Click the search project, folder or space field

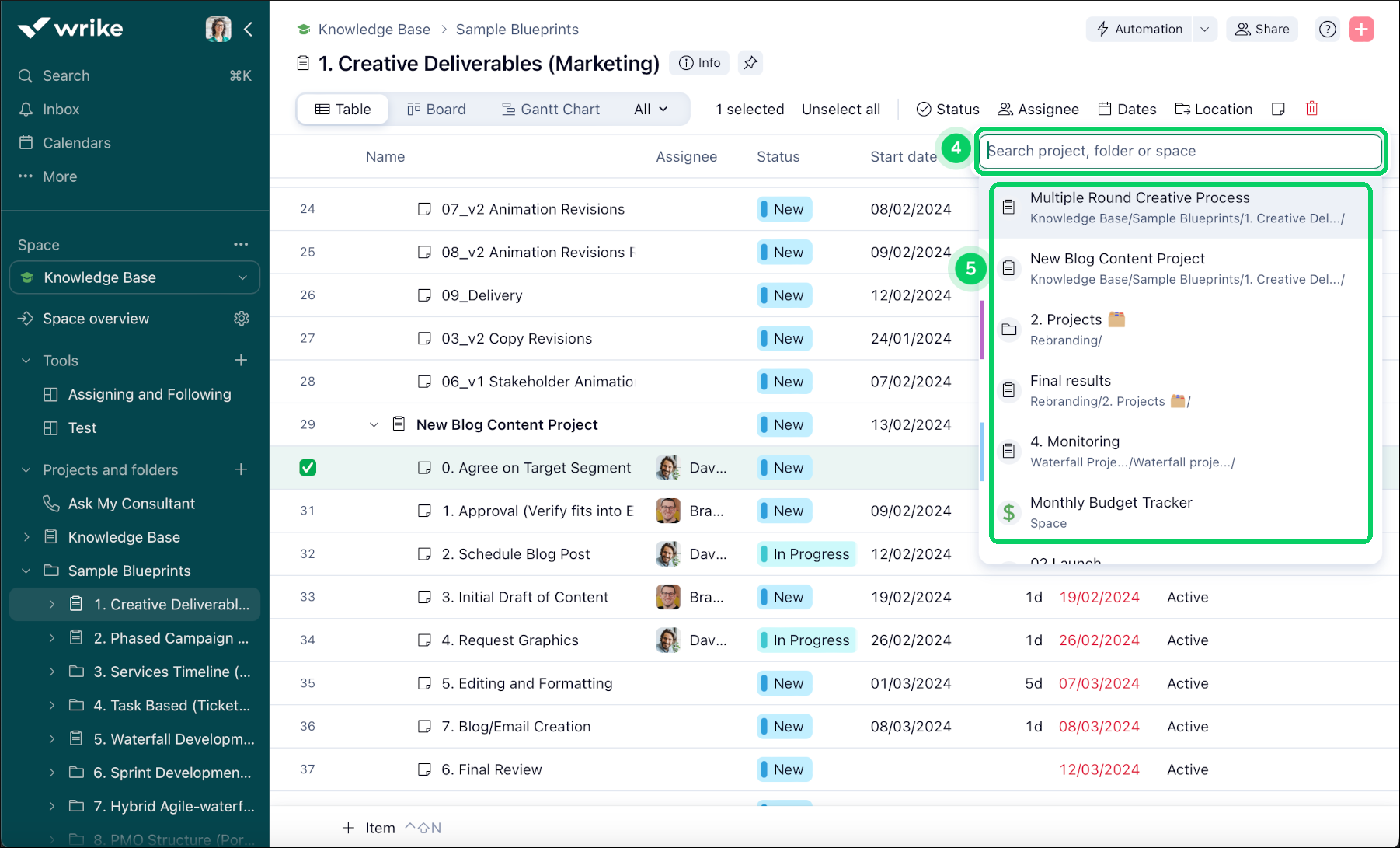tap(1179, 151)
